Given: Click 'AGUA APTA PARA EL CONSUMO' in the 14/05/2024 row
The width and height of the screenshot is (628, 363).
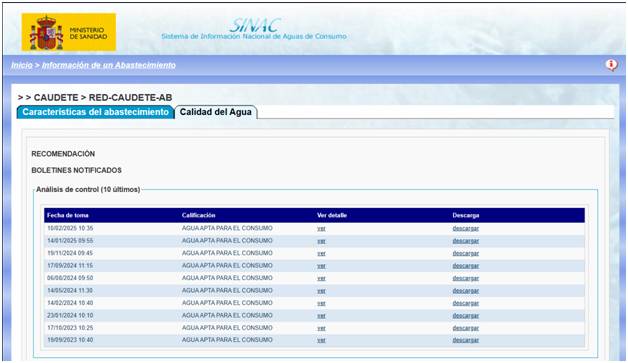Looking at the screenshot, I should tap(227, 290).
